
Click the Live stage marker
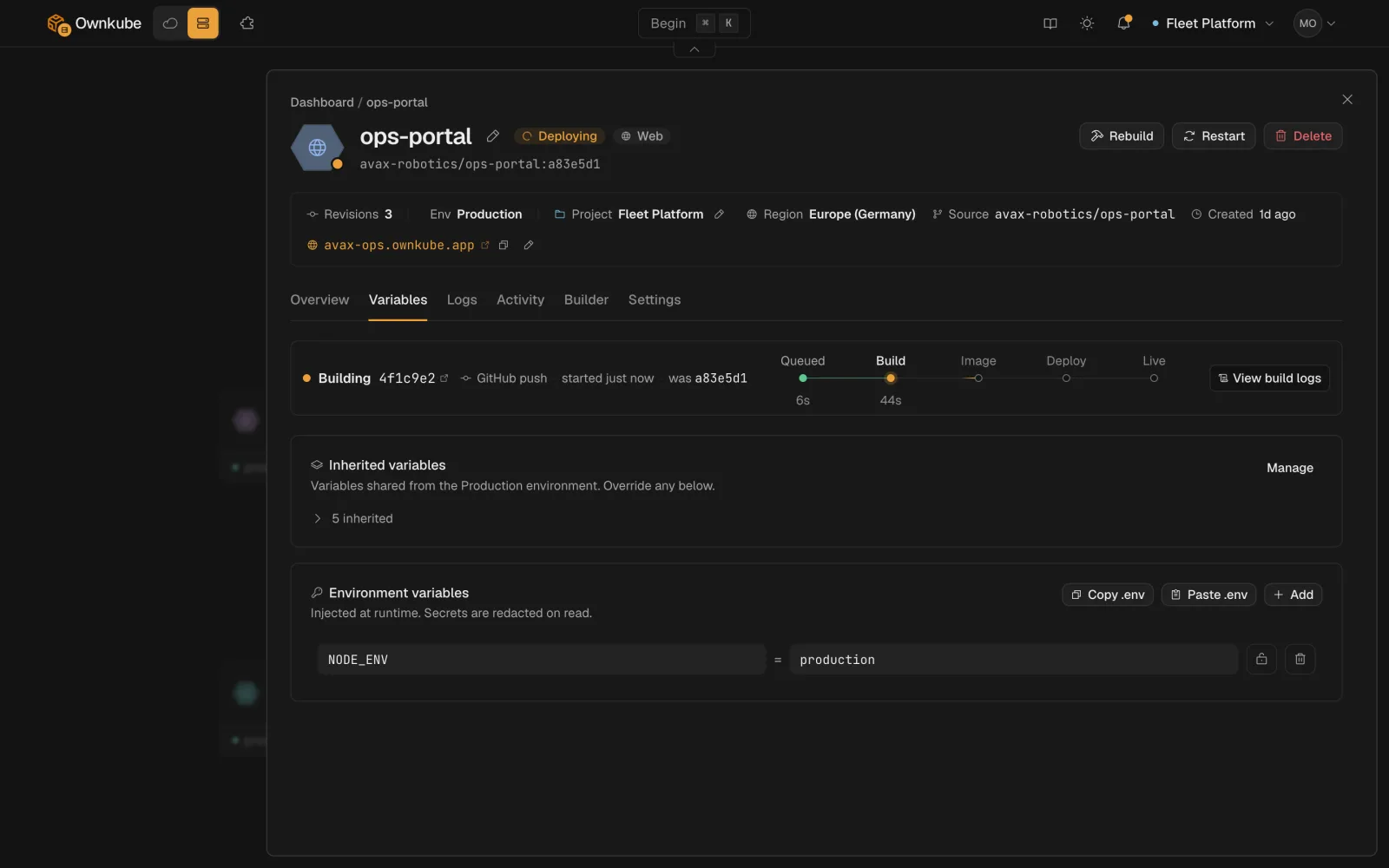(1154, 378)
